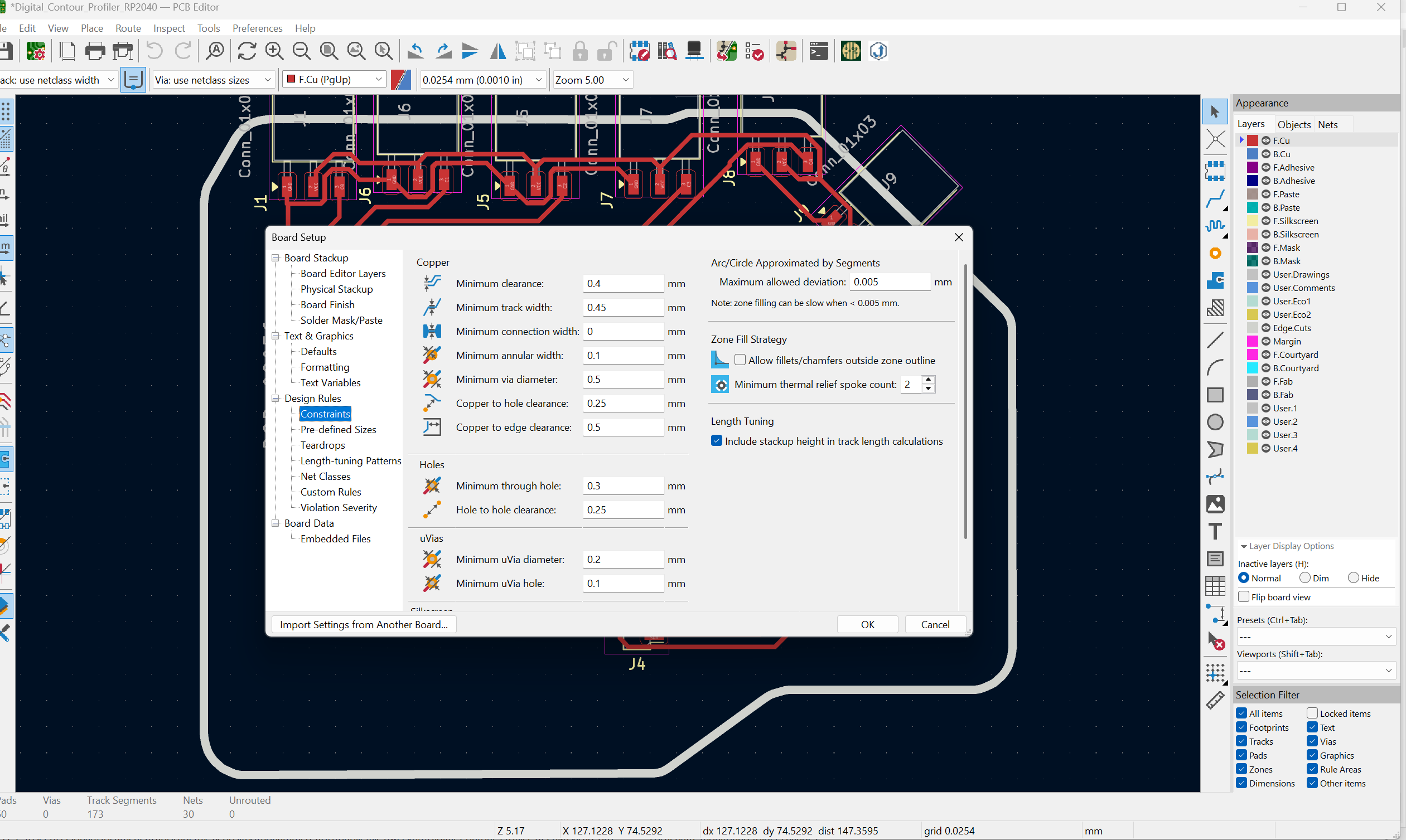Collapse the Design Rules tree node

(276, 399)
